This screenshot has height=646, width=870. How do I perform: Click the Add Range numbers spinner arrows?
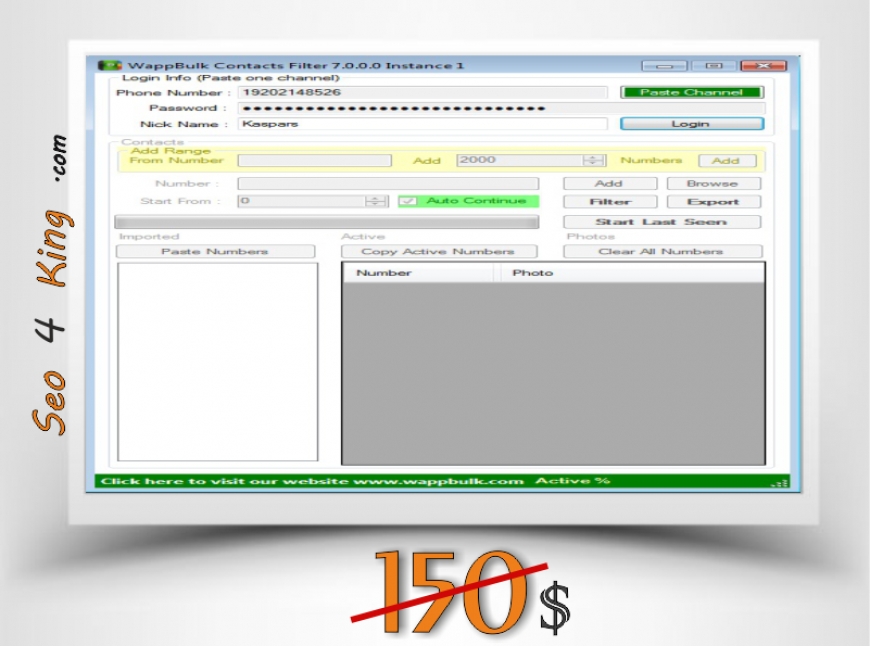595,160
